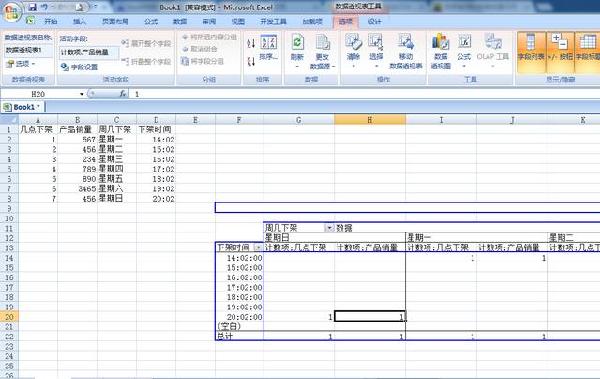Switch to the Design (设计) ribbon tab
The width and height of the screenshot is (600, 379).
374,21
